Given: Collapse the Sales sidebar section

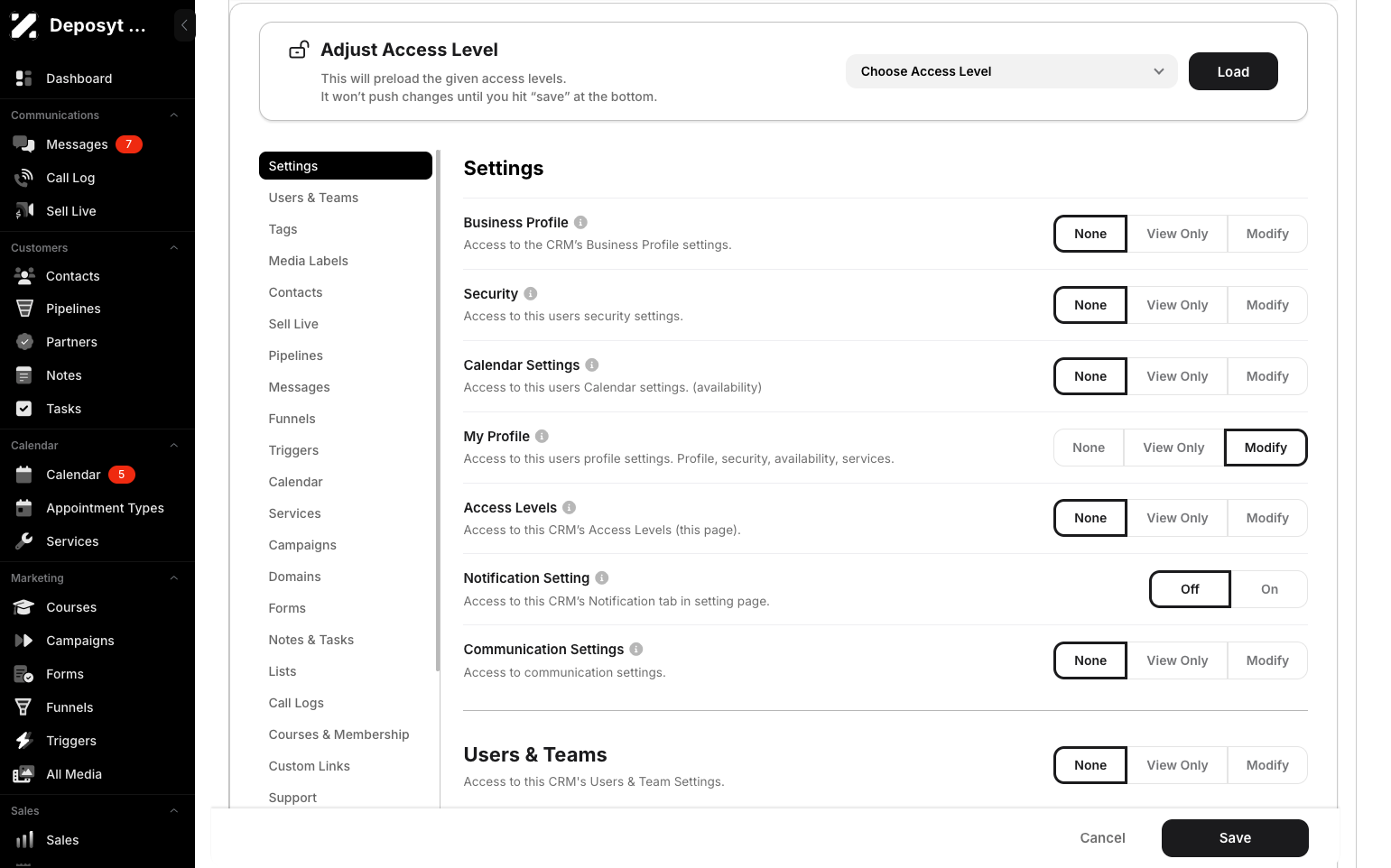Looking at the screenshot, I should 174,811.
